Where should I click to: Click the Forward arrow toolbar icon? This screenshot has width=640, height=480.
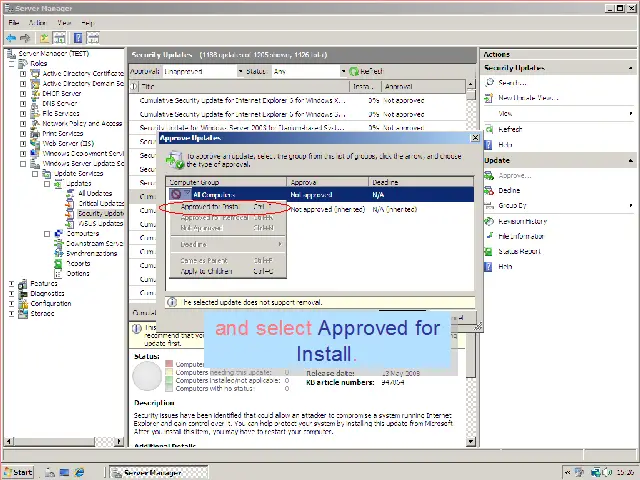click(25, 38)
